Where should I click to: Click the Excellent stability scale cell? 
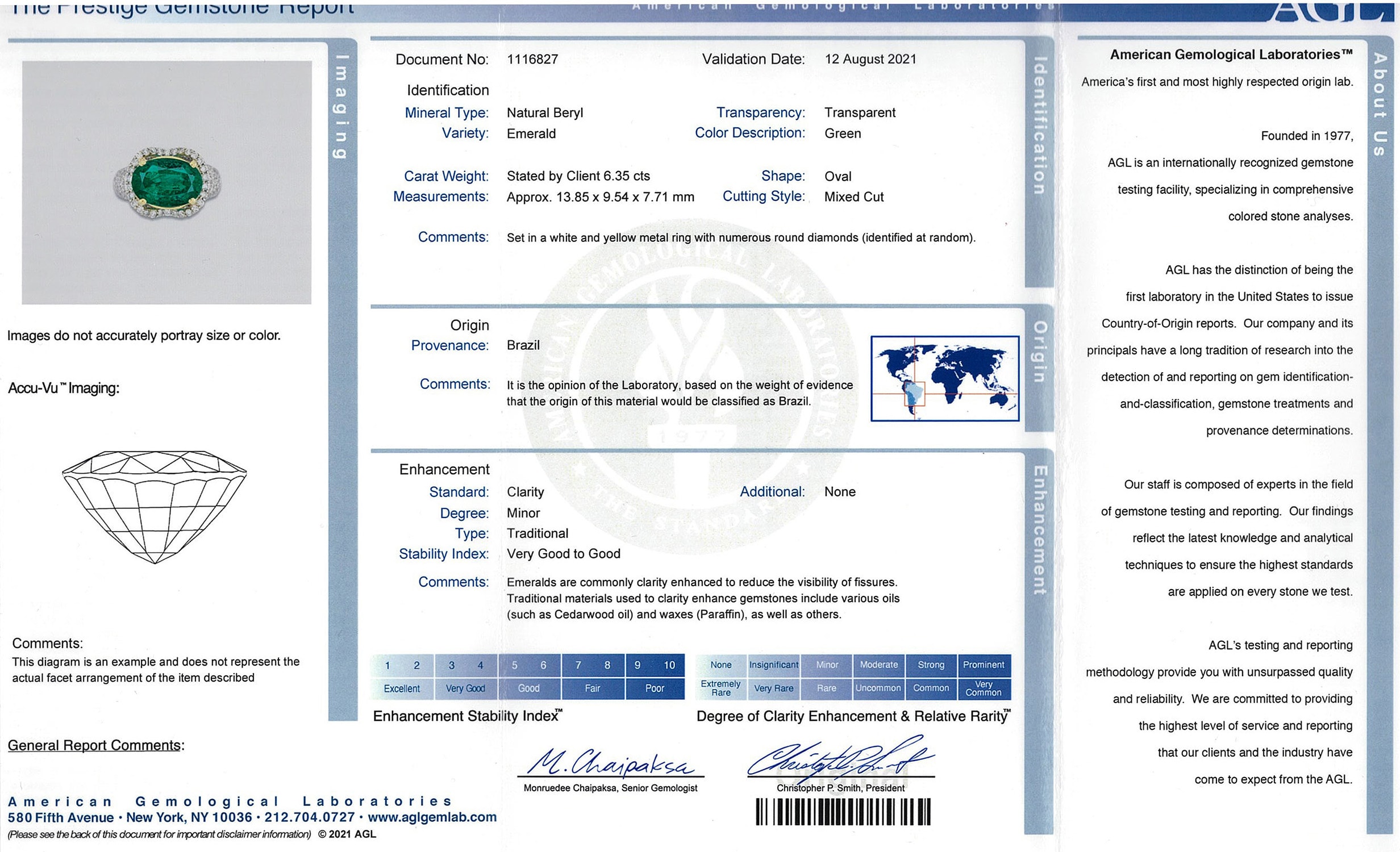coord(402,688)
